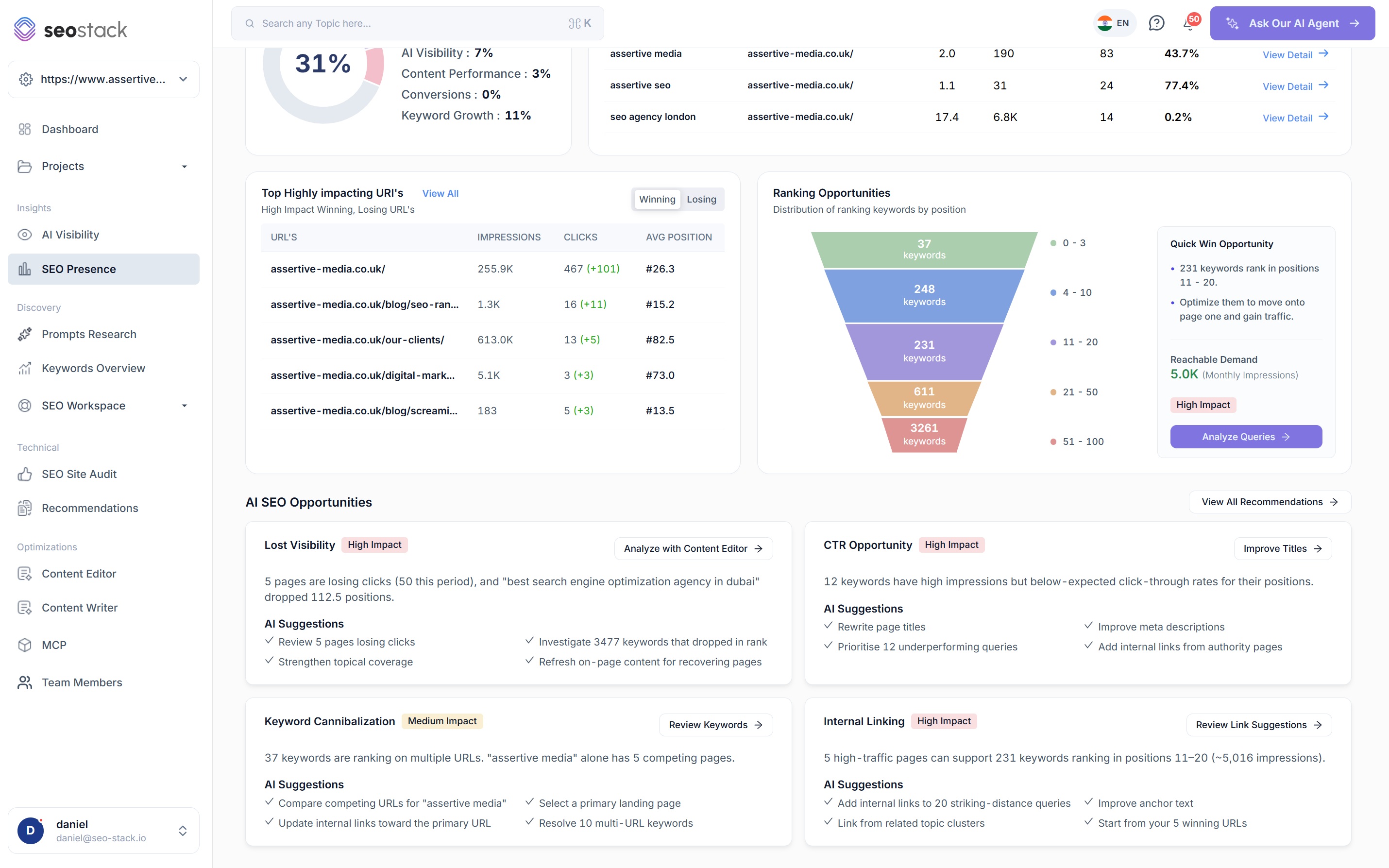The image size is (1389, 868).
Task: Click Review Link Suggestions button
Action: coord(1259,725)
